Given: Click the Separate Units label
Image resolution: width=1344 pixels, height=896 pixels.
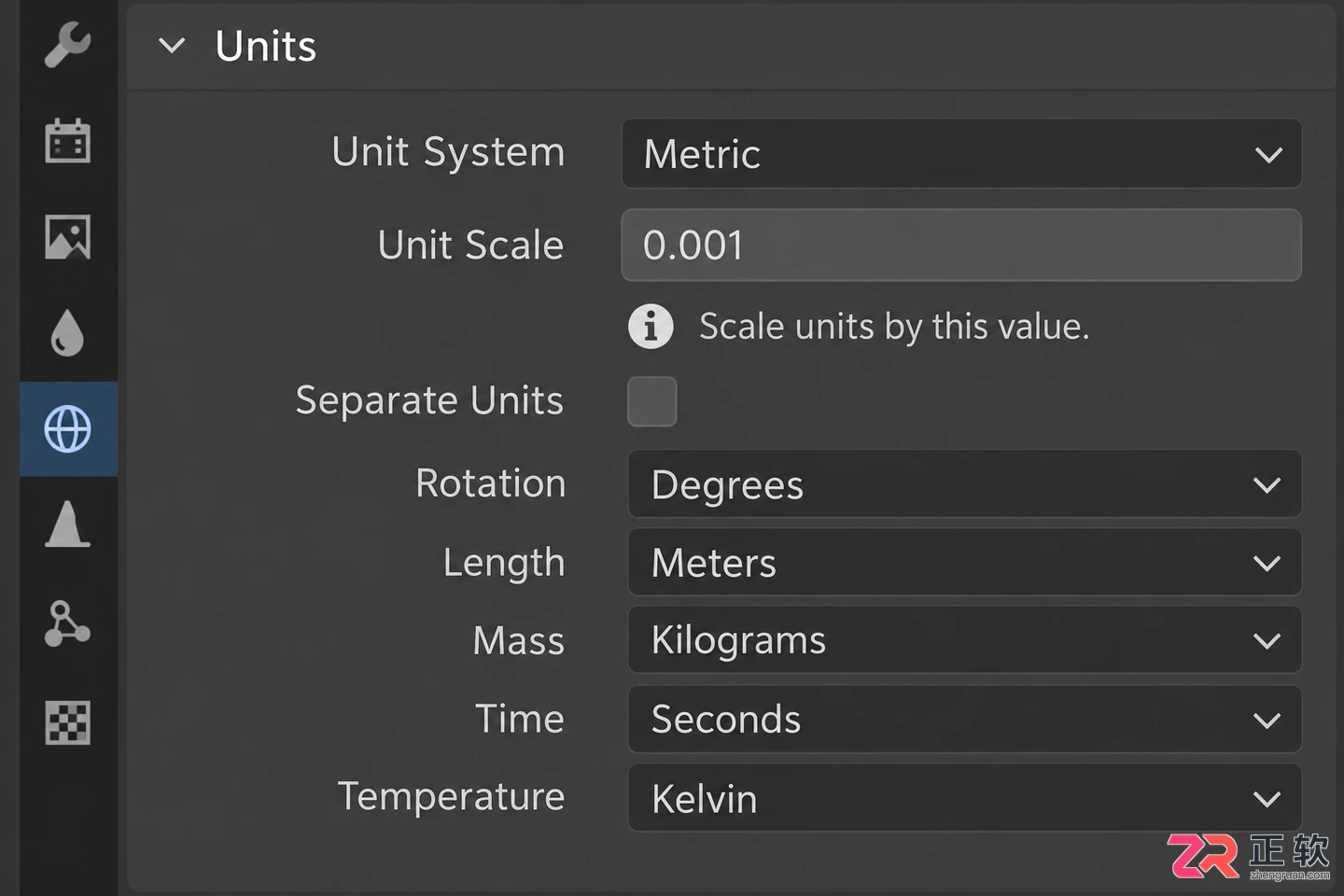Looking at the screenshot, I should click(x=429, y=400).
